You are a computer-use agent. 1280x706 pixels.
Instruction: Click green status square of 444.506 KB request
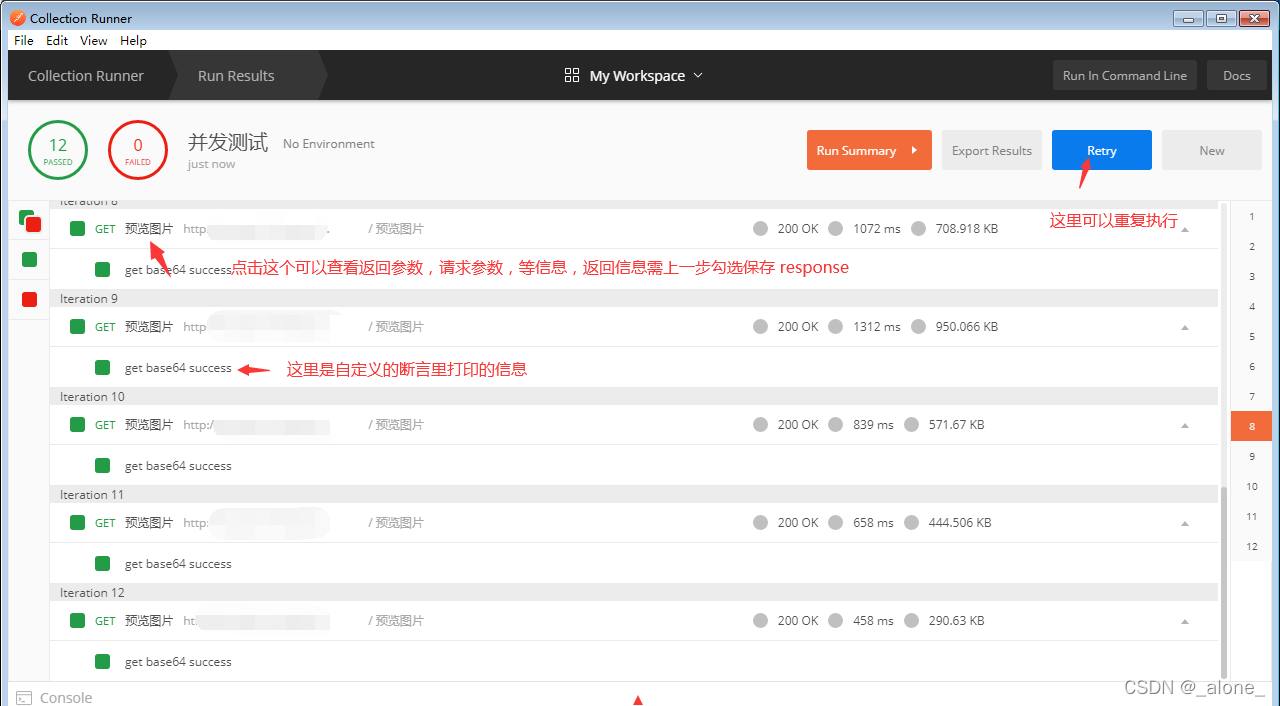coord(77,523)
